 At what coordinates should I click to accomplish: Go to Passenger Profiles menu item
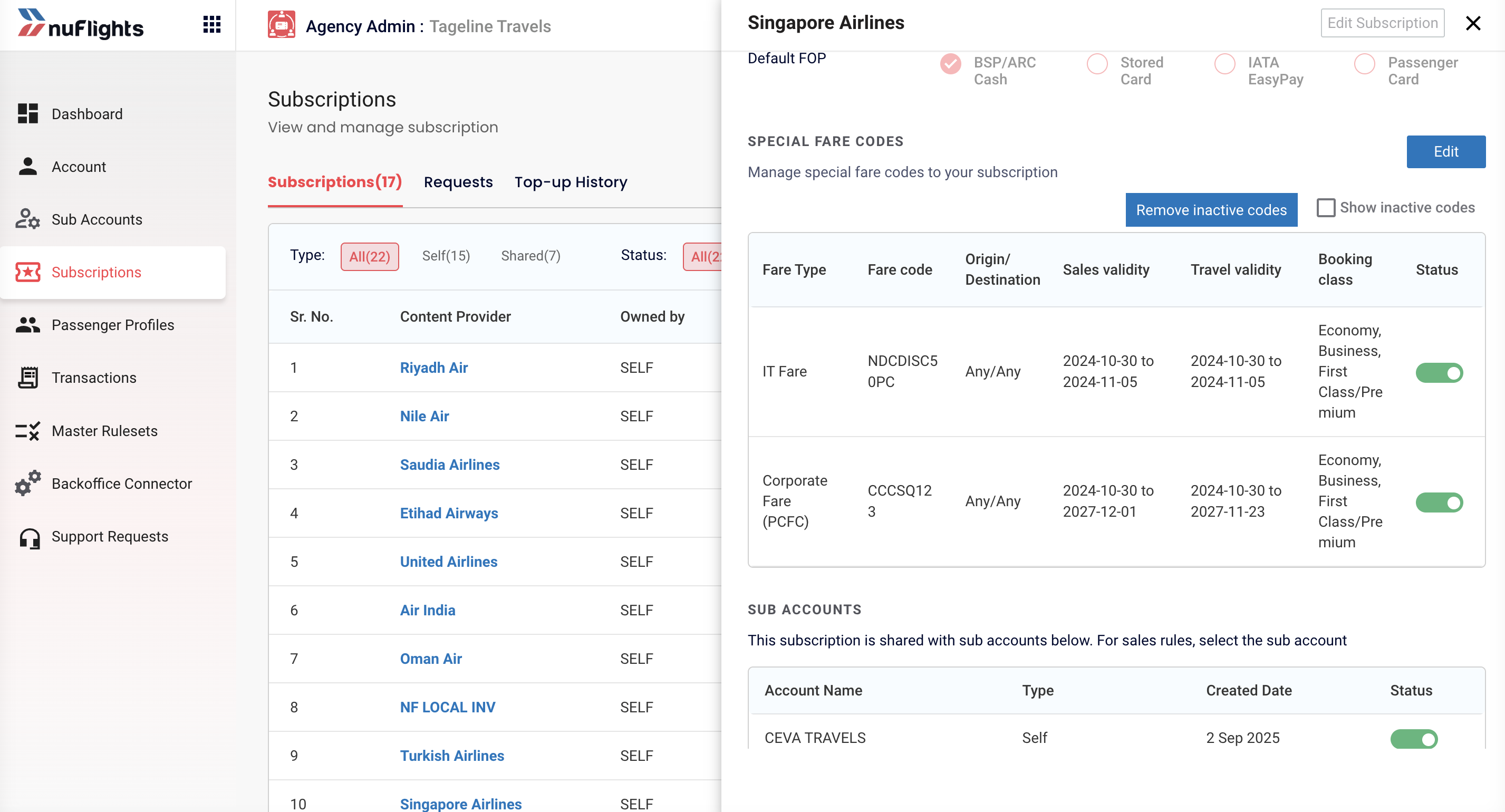tap(113, 325)
